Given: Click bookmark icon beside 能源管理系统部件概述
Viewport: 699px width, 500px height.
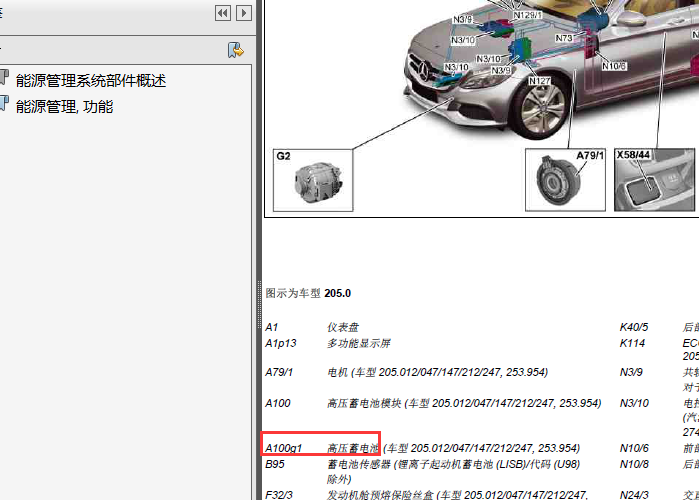Looking at the screenshot, I should click(4, 78).
